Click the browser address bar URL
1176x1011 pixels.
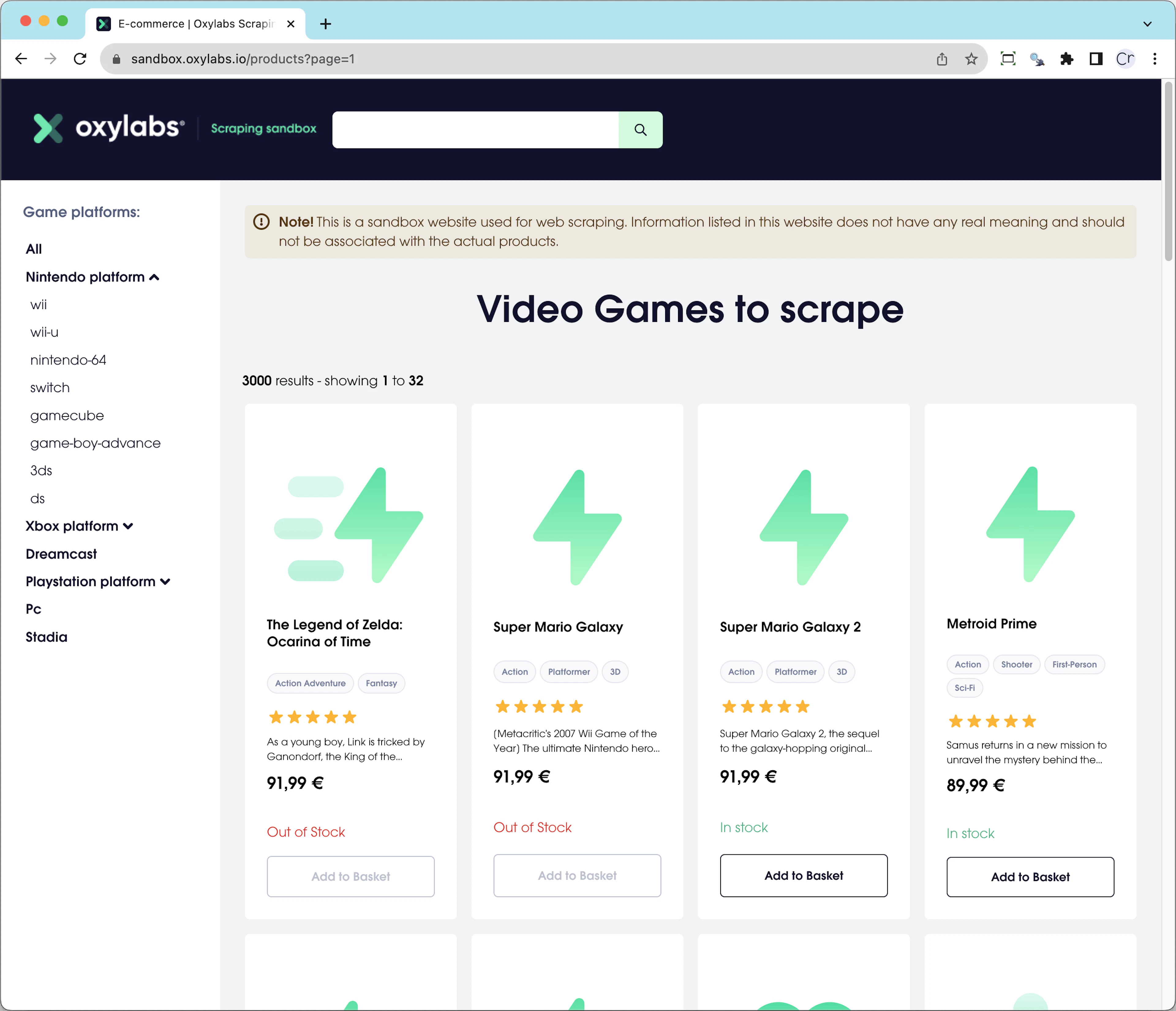243,59
